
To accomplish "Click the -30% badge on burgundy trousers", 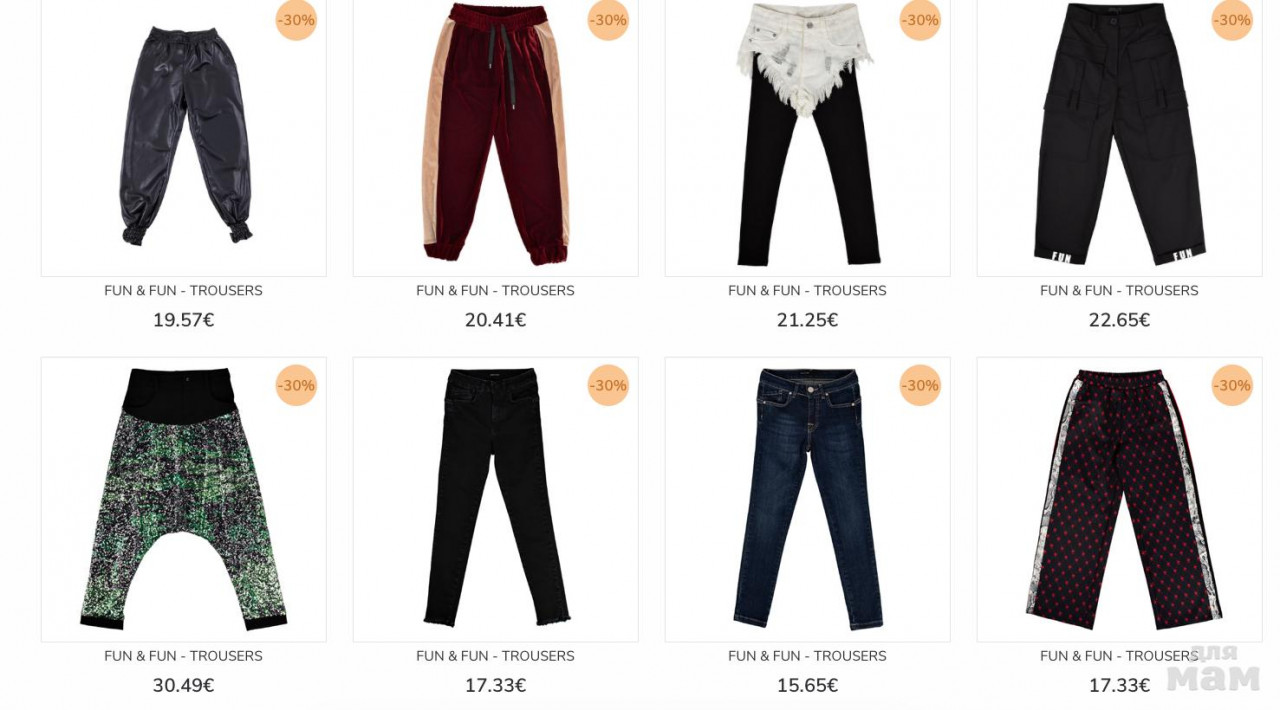I will pos(608,20).
